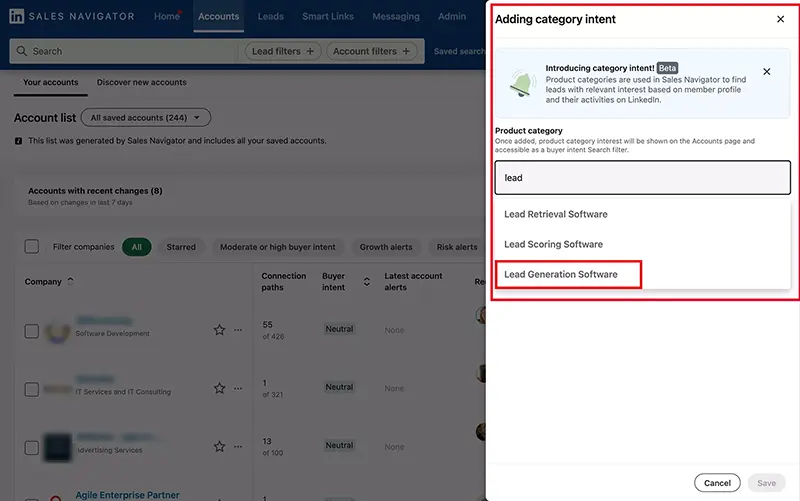The image size is (800, 501).
Task: Open more options for Advertising Services row
Action: (238, 446)
